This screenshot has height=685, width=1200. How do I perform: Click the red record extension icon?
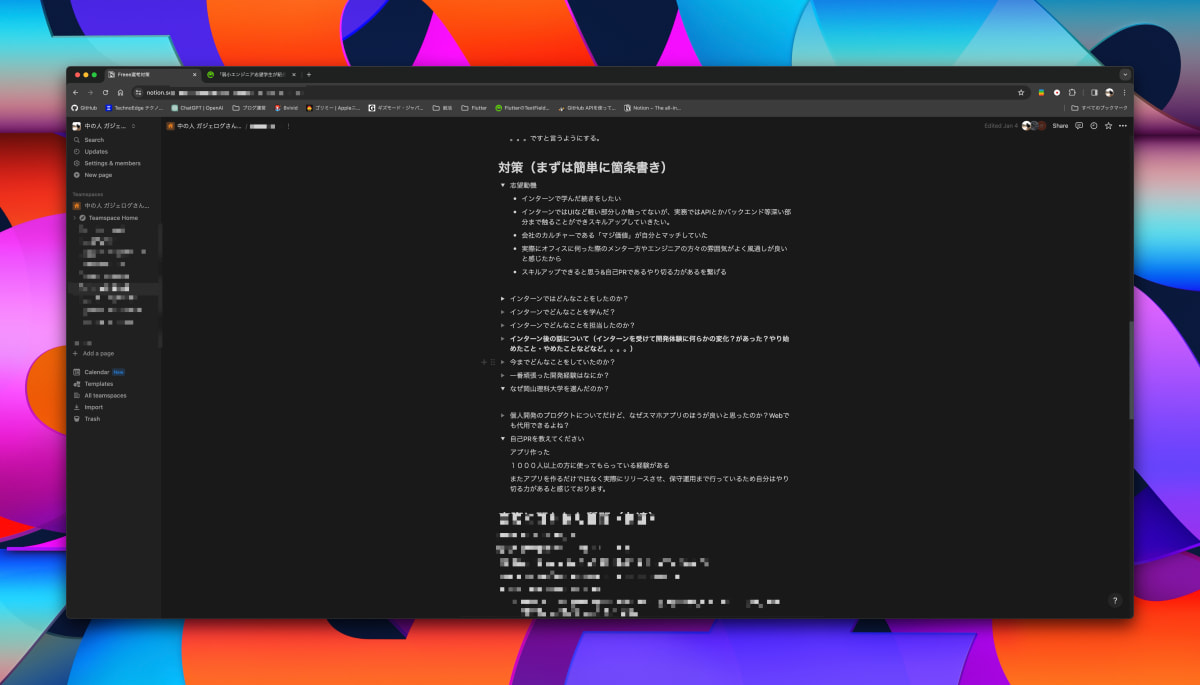1057,92
